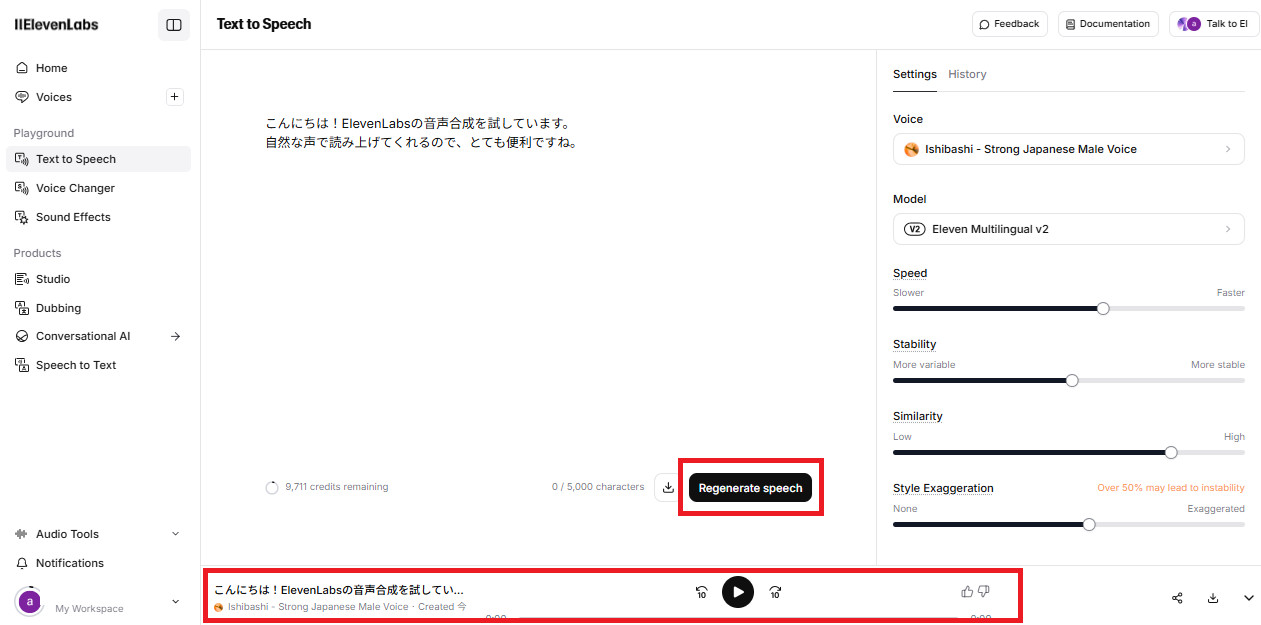Viewport: 1261px width, 625px height.
Task: Click the Japanese text in the editor
Action: coord(421,133)
